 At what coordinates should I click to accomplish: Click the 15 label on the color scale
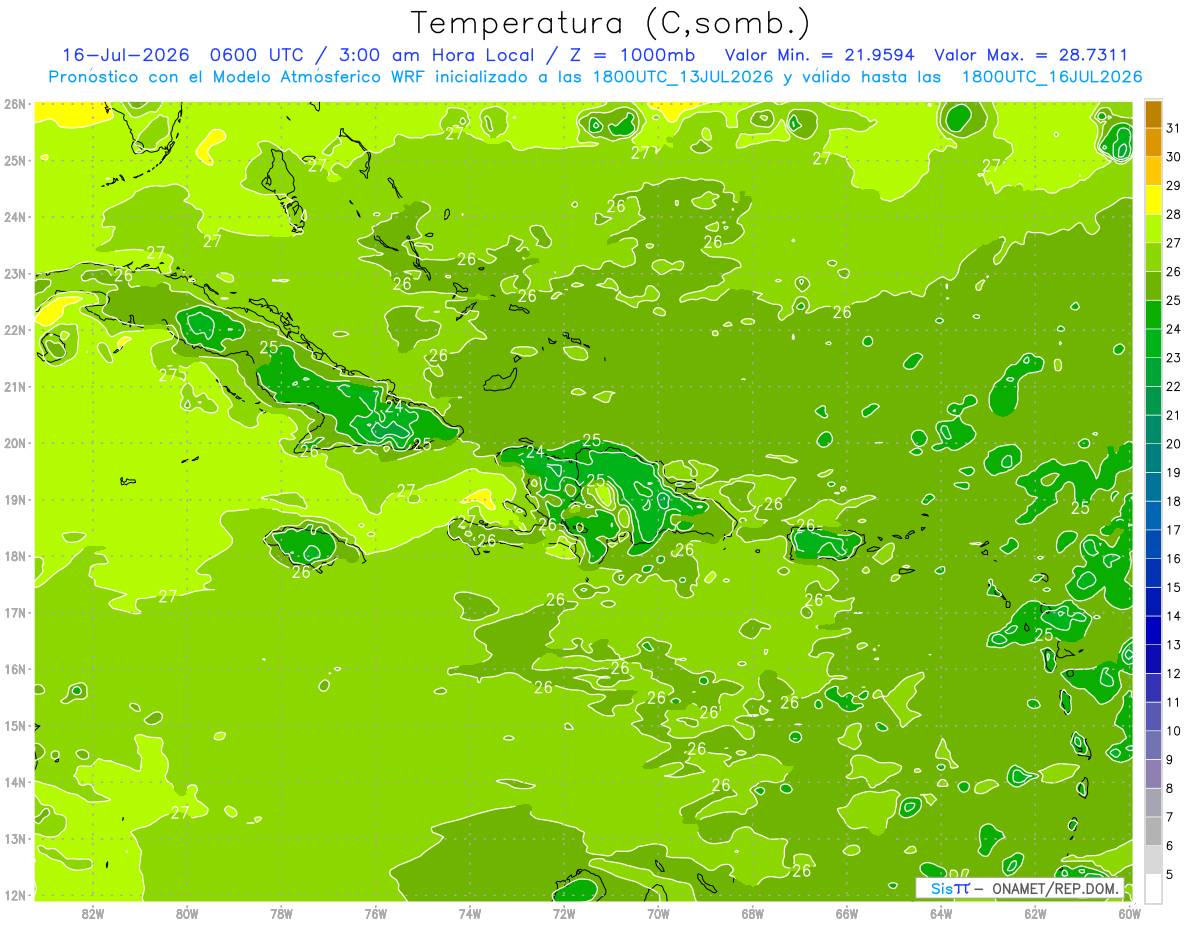coord(1174,587)
